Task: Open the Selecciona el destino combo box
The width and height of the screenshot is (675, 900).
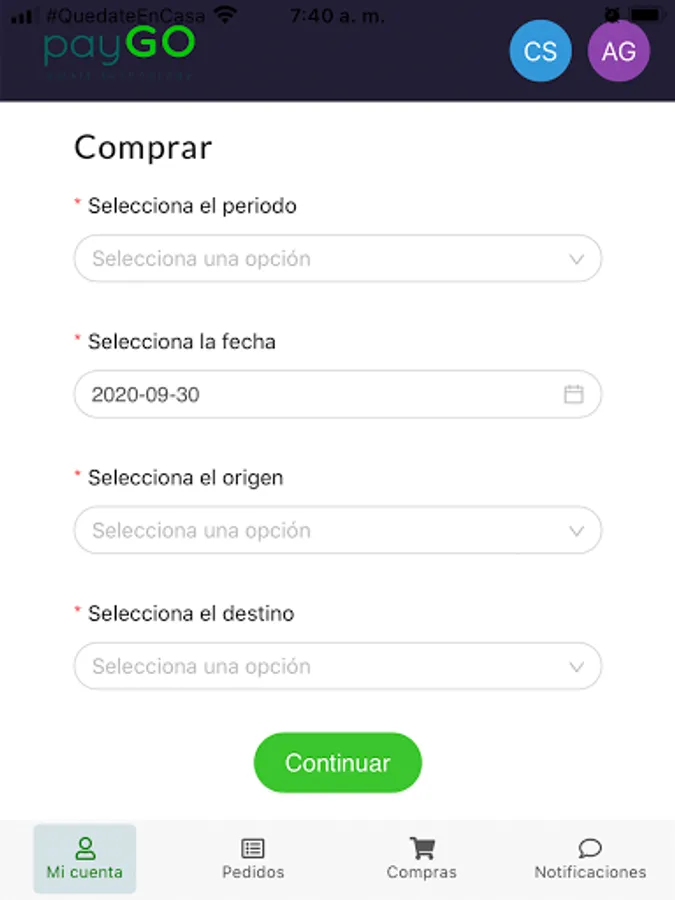Action: click(320, 667)
